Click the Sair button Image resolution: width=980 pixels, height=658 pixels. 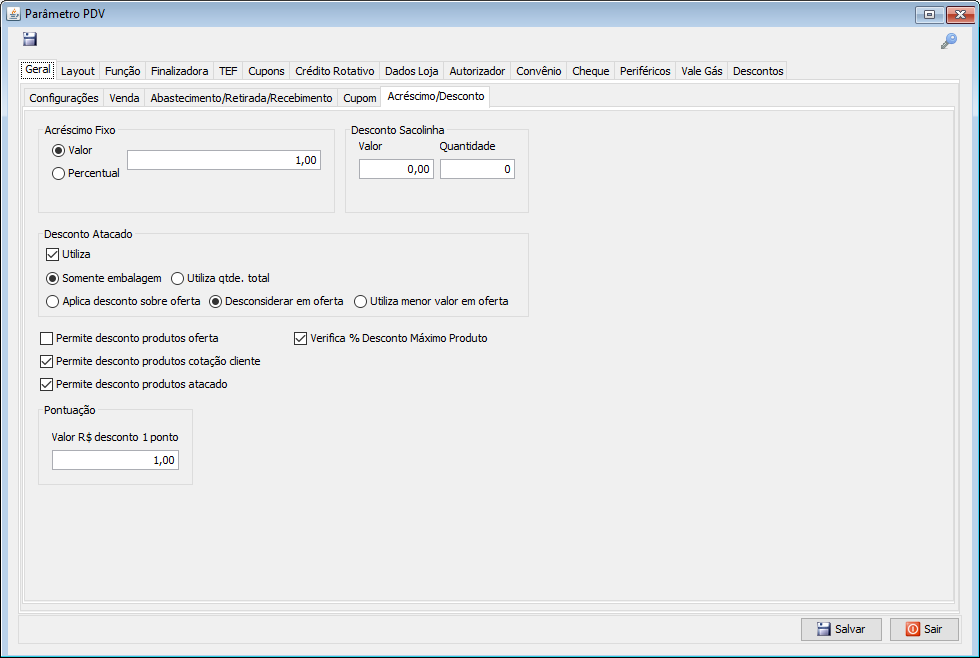[924, 629]
